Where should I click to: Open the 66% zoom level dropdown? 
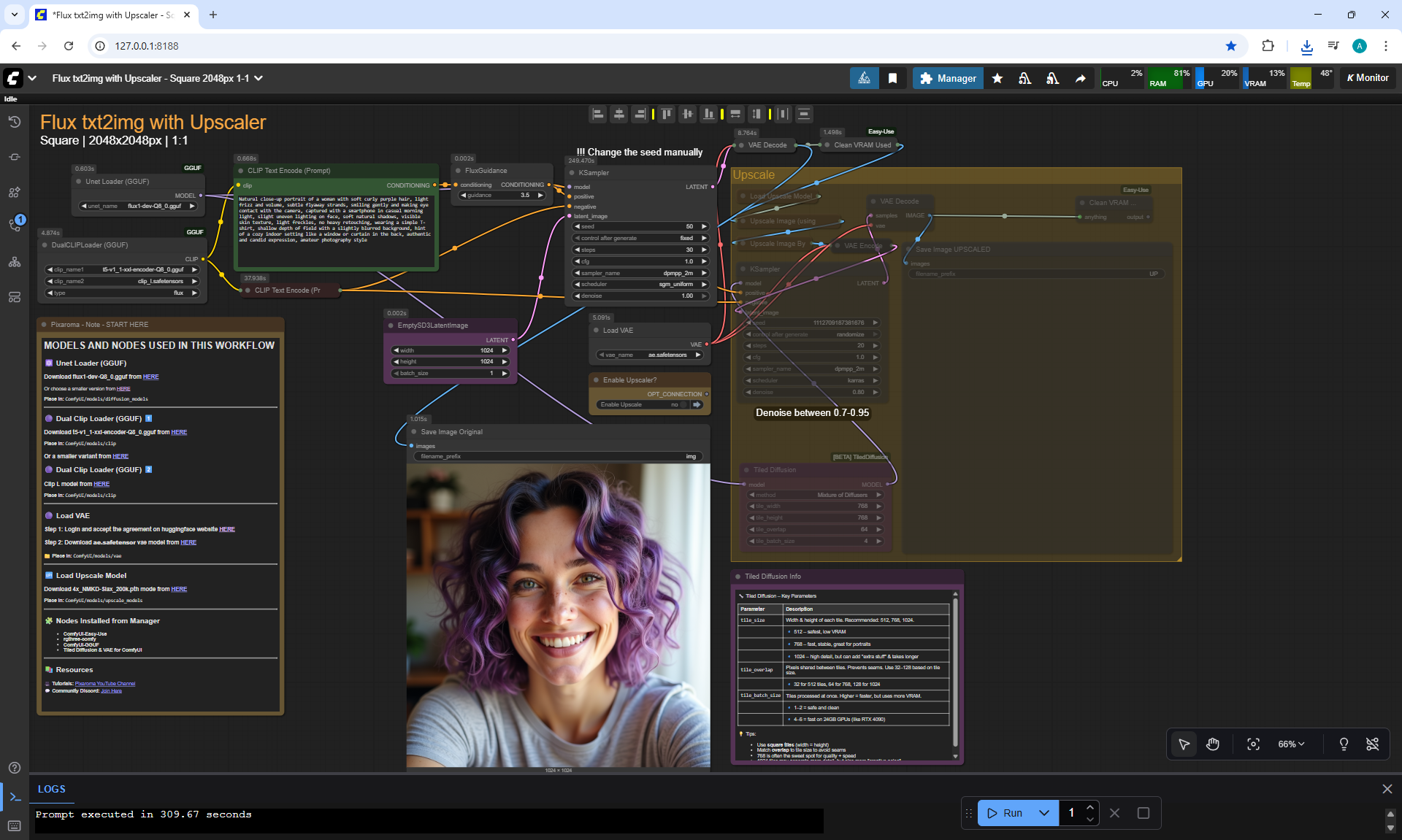tap(1291, 744)
